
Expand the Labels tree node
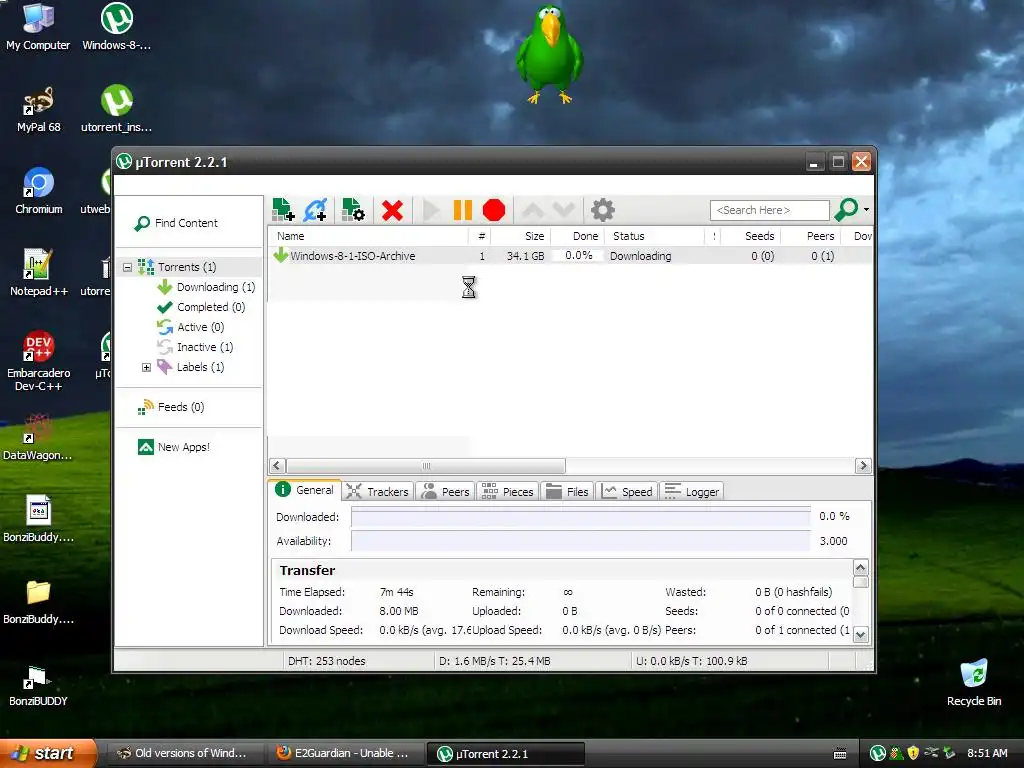[x=146, y=368]
